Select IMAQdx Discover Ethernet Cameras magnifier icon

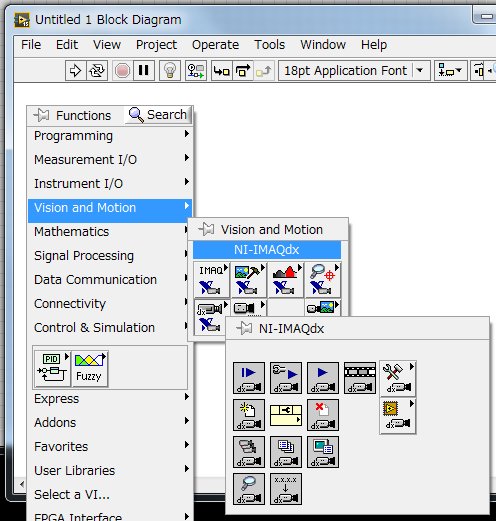pyautogui.click(x=249, y=489)
